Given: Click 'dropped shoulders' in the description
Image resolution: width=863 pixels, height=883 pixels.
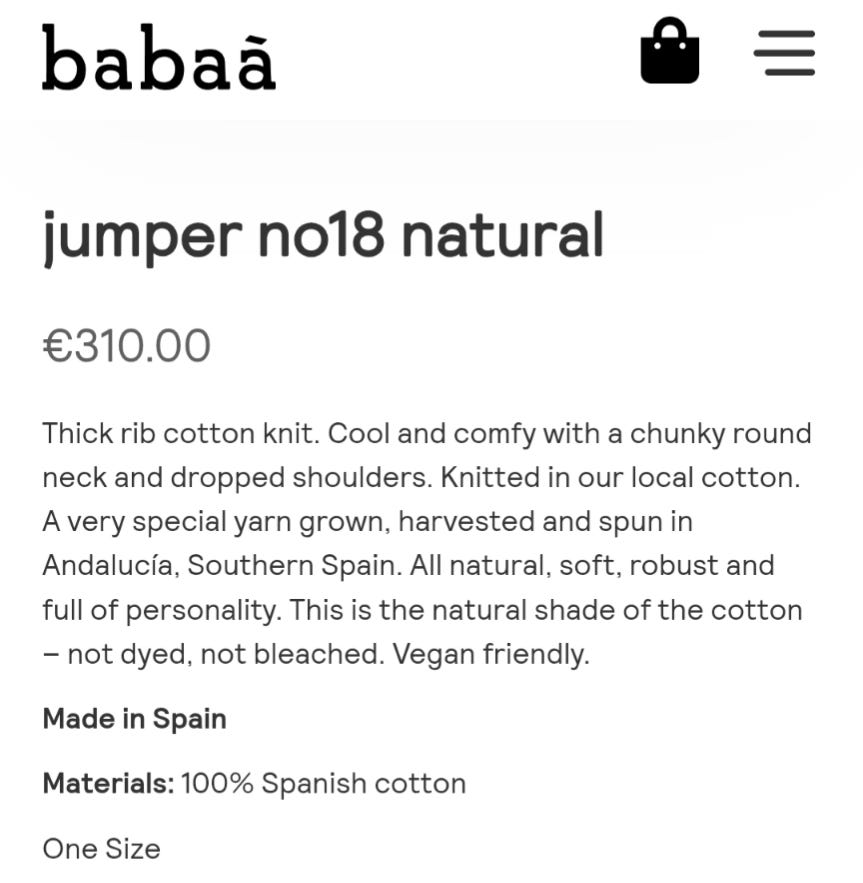Looking at the screenshot, I should pos(301,478).
